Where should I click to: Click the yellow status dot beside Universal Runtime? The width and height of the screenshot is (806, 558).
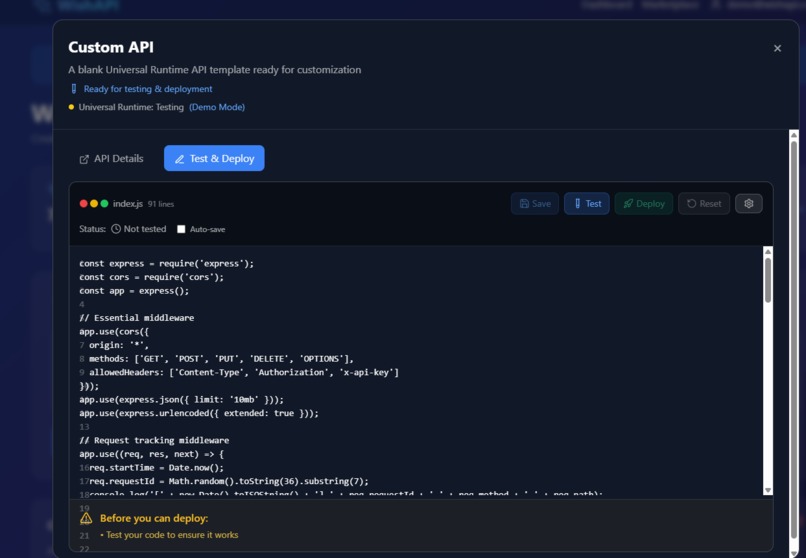tap(71, 107)
